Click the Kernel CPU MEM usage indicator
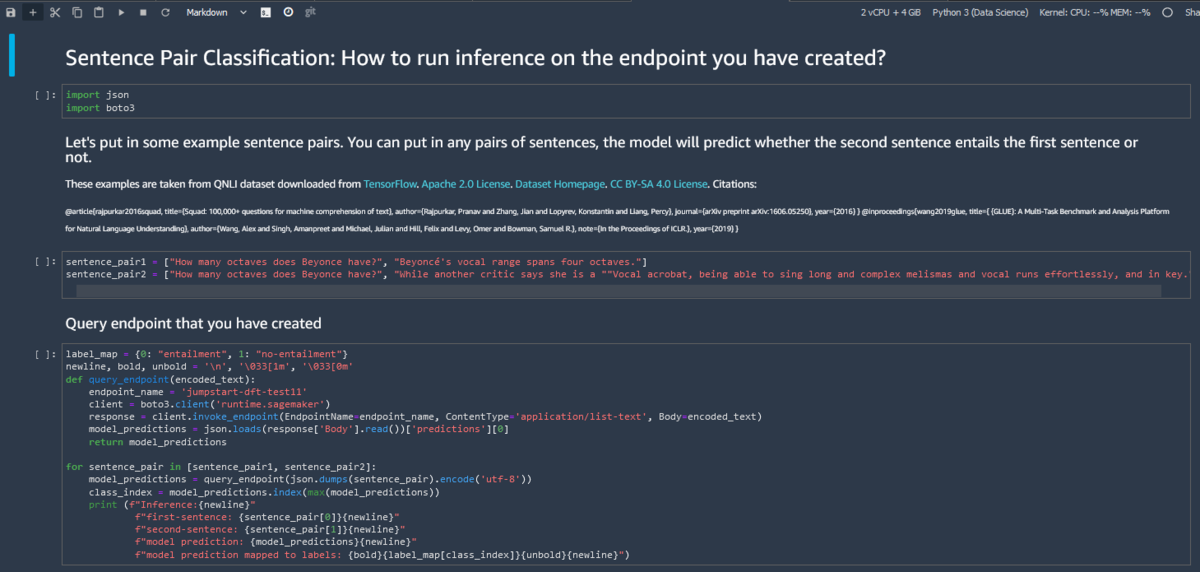1200x572 pixels. pyautogui.click(x=1094, y=12)
